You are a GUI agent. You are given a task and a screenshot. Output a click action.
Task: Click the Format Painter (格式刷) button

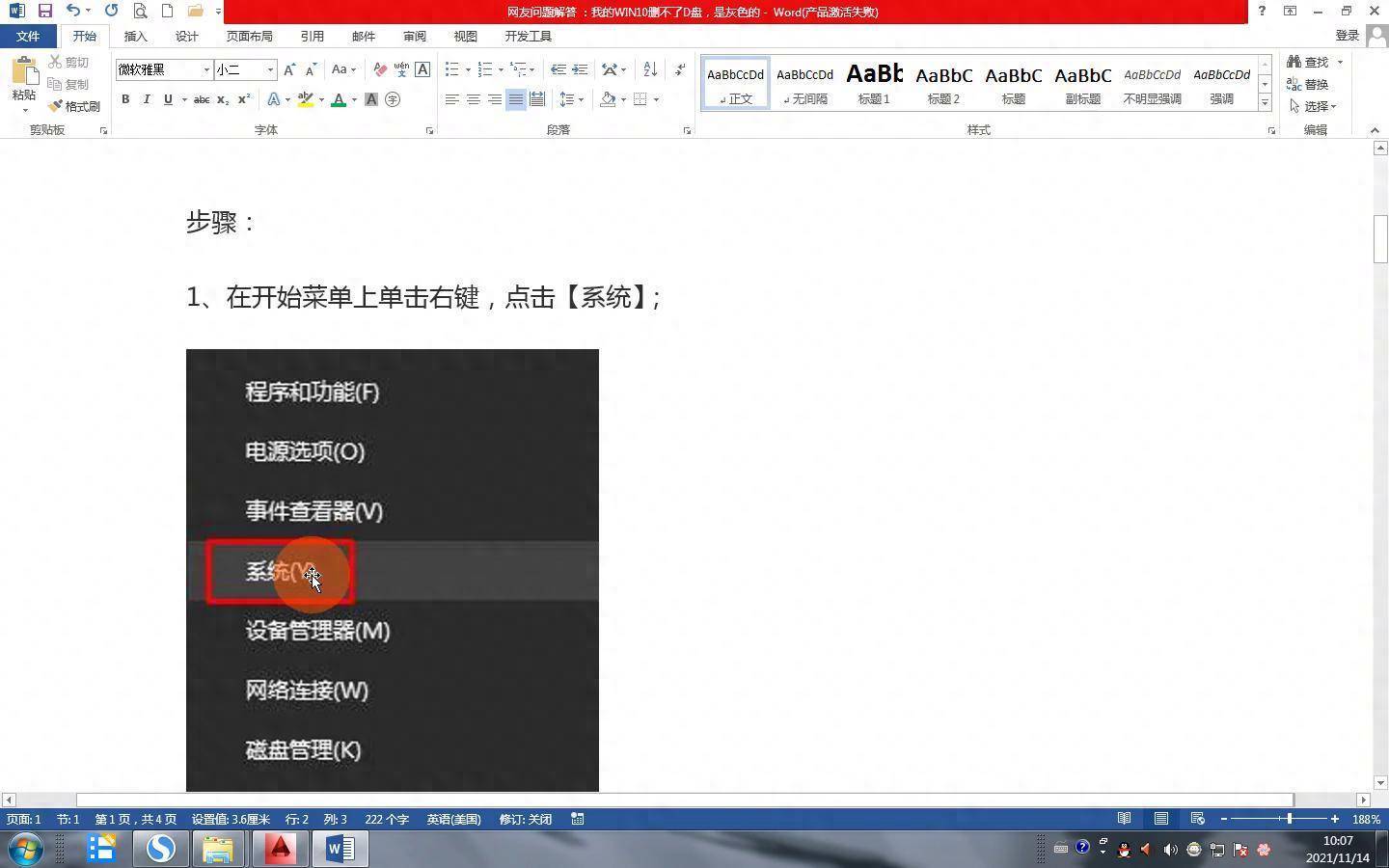75,106
